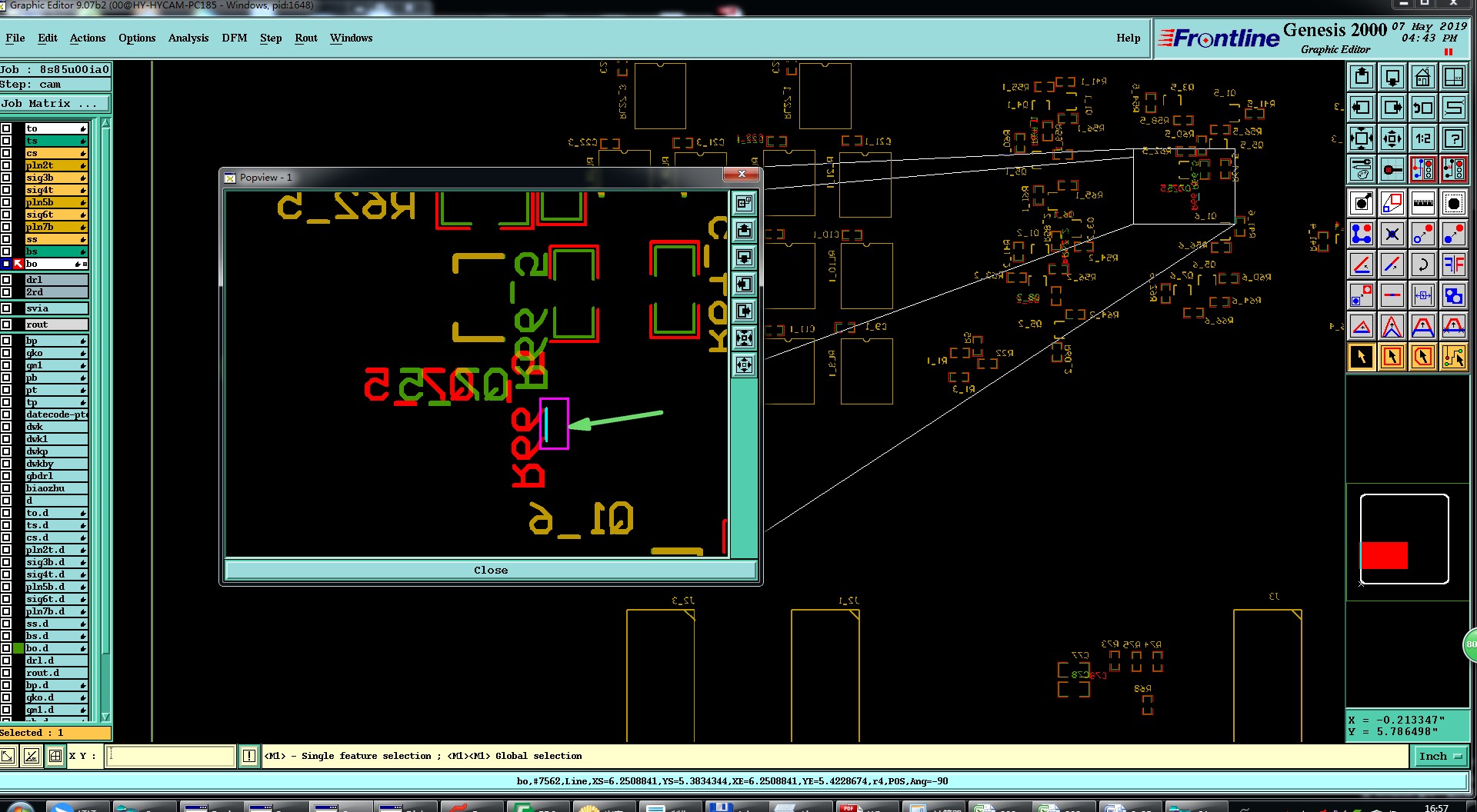1477x812 pixels.
Task: Click the zoom out arrows icon
Action: pos(1392,138)
